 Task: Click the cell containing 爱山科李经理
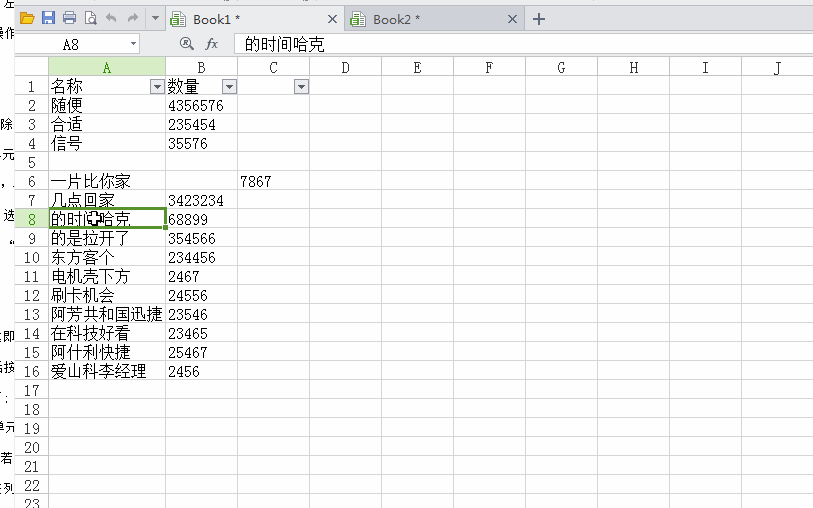point(107,372)
